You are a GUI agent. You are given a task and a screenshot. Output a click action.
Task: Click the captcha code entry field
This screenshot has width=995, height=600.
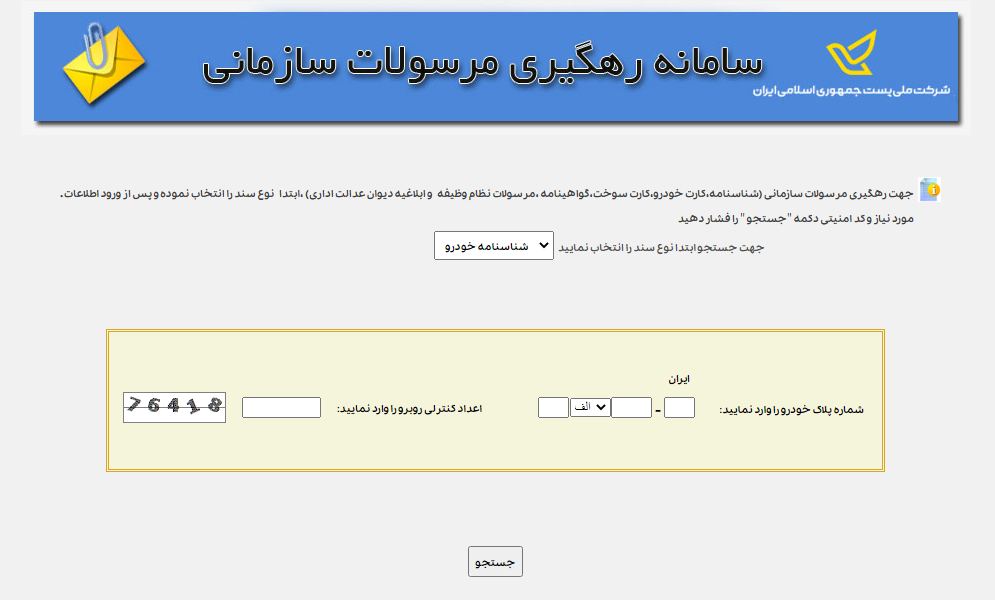(x=281, y=407)
